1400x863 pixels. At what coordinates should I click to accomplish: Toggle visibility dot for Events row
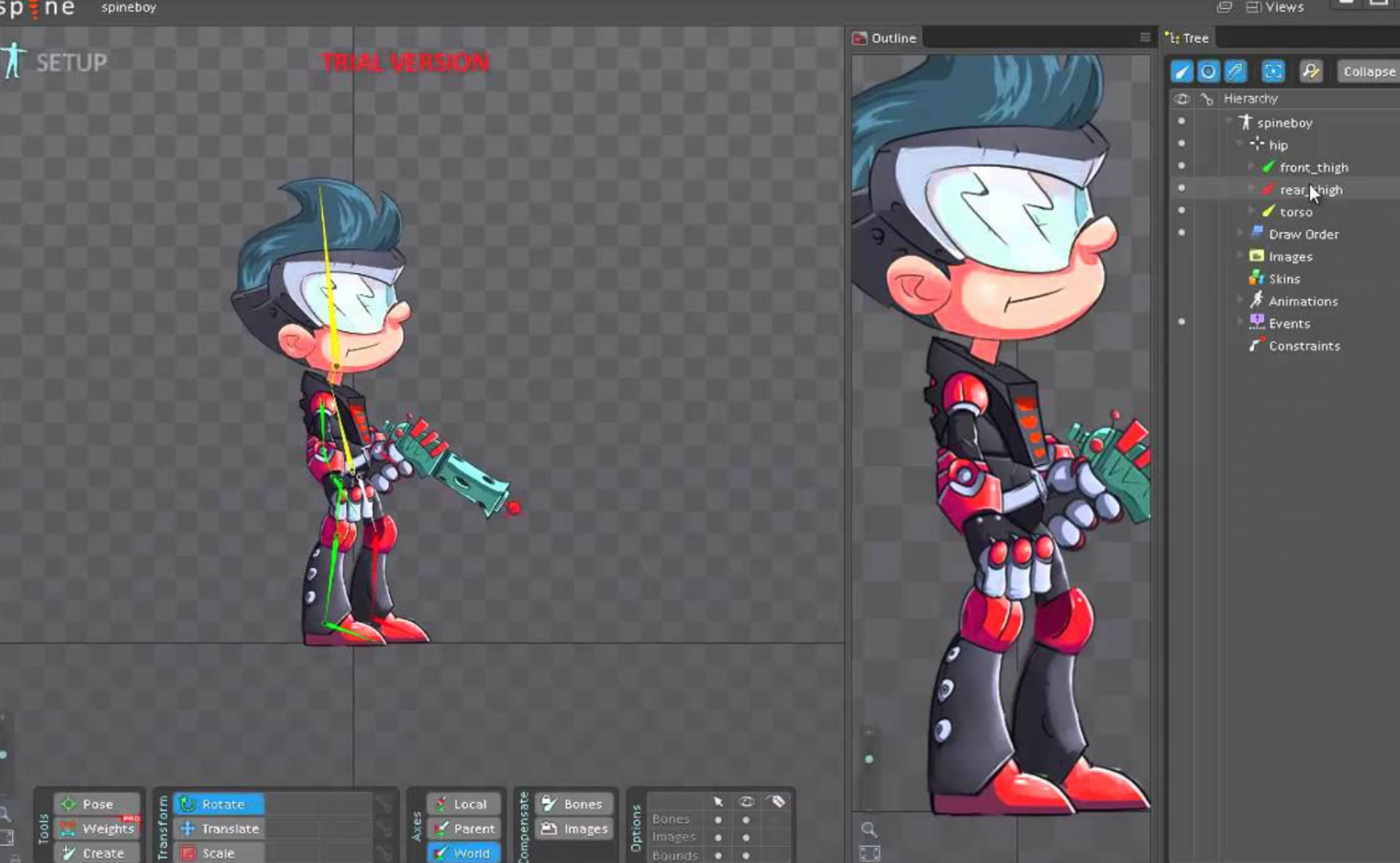(x=1181, y=322)
